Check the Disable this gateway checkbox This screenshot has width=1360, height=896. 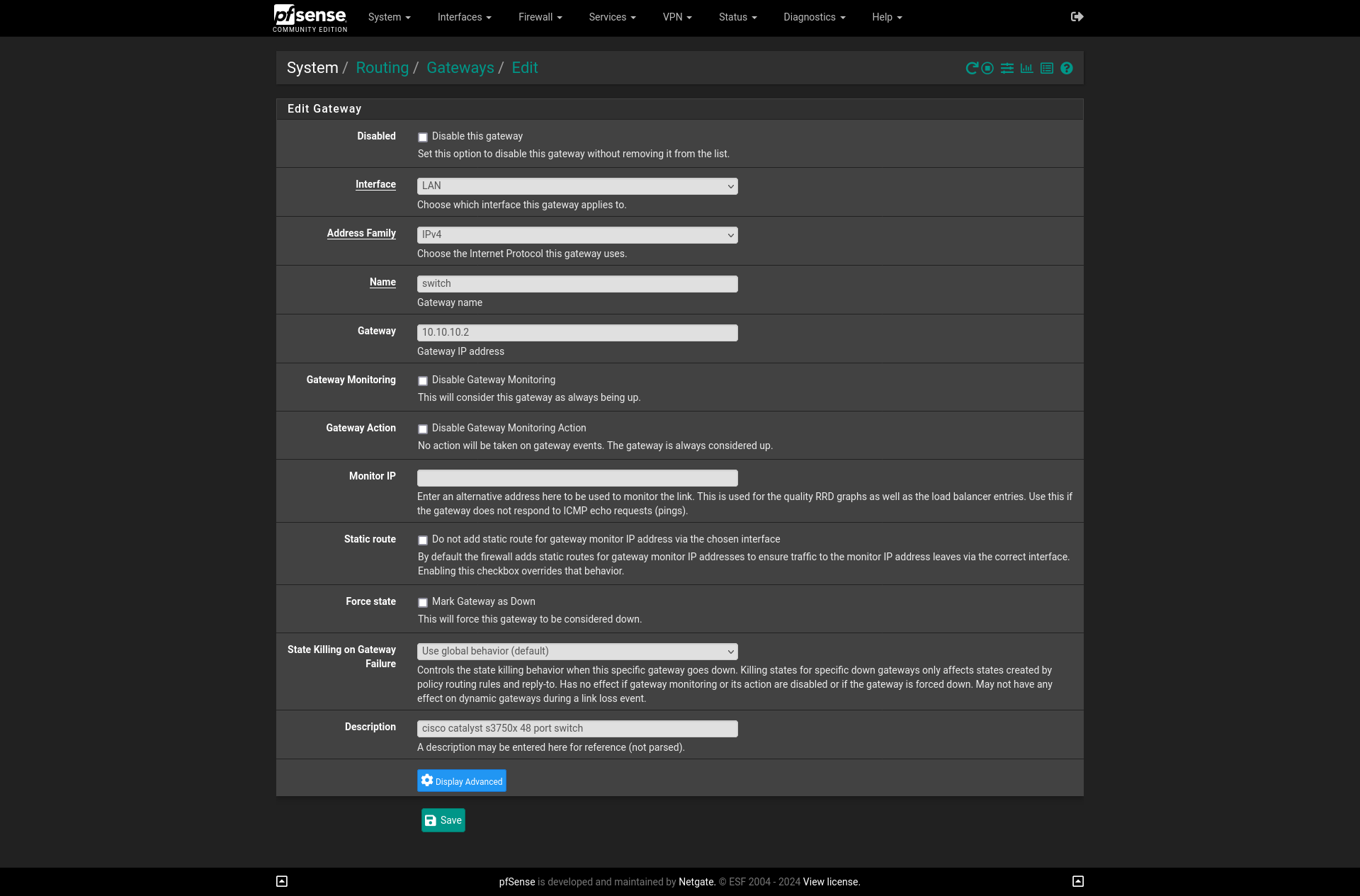pos(423,137)
